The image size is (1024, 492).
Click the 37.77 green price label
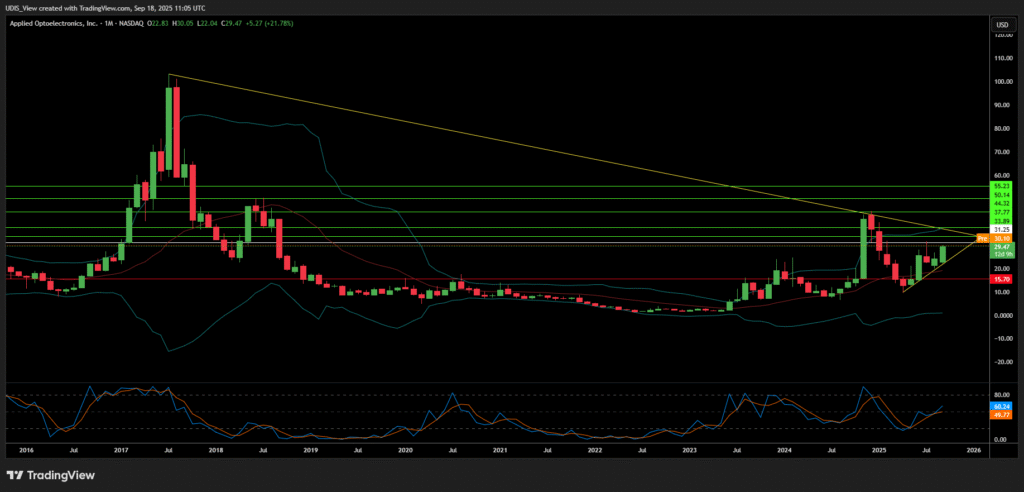(1000, 212)
